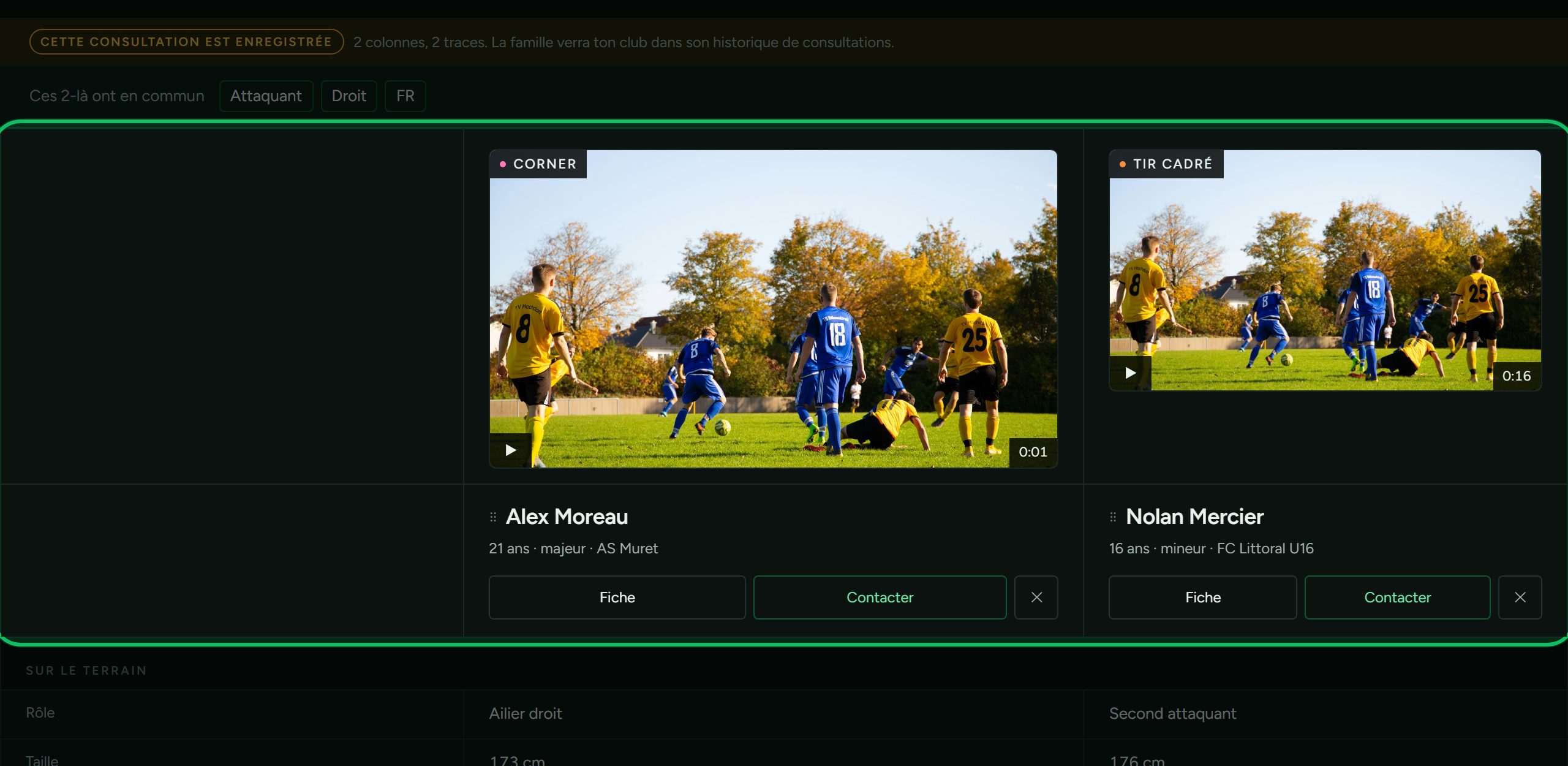Screen dimensions: 1568x766
Task: Click 'Ces 2-là ont en commun' text
Action: point(117,96)
